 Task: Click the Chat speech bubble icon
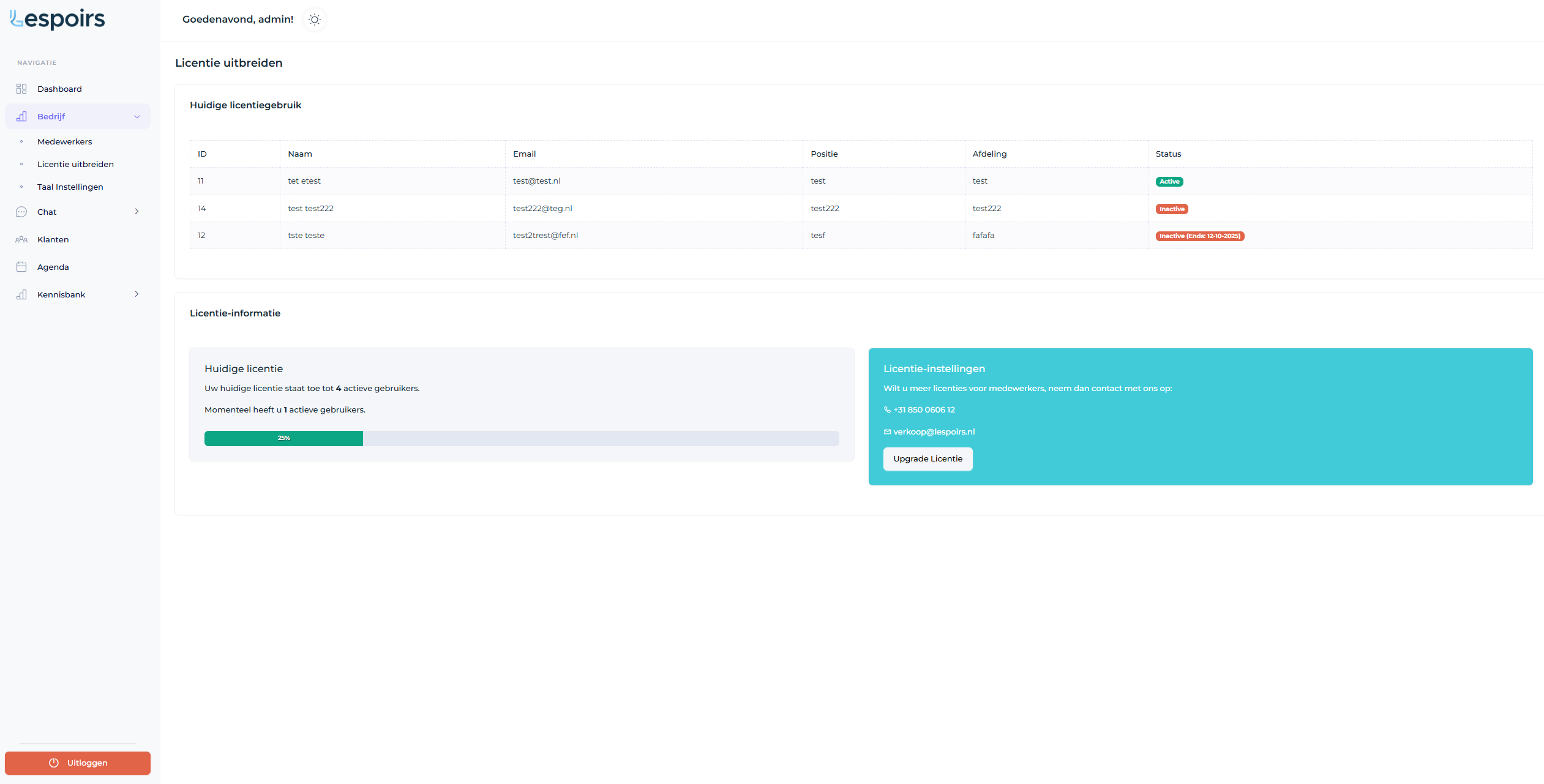coord(21,212)
